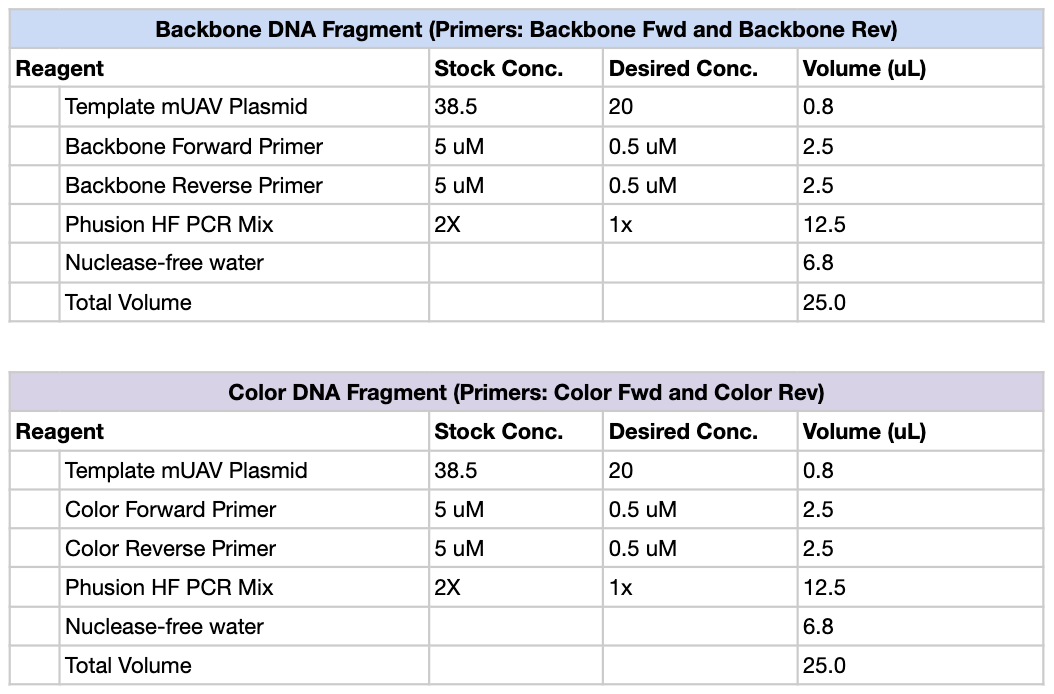Screen dimensions: 1054x694
Task: Click the 25.0 total volume in the Backbone table
Action: pyautogui.click(x=824, y=303)
